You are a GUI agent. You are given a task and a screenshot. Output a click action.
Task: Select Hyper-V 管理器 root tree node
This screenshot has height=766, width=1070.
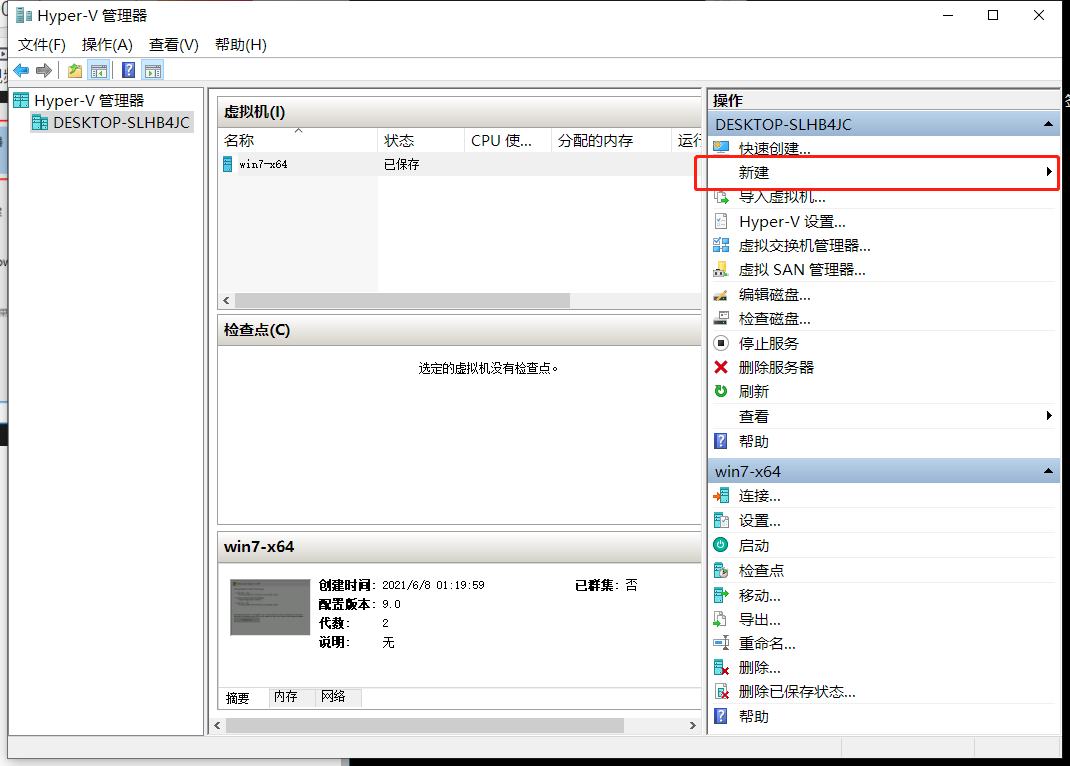tap(79, 100)
